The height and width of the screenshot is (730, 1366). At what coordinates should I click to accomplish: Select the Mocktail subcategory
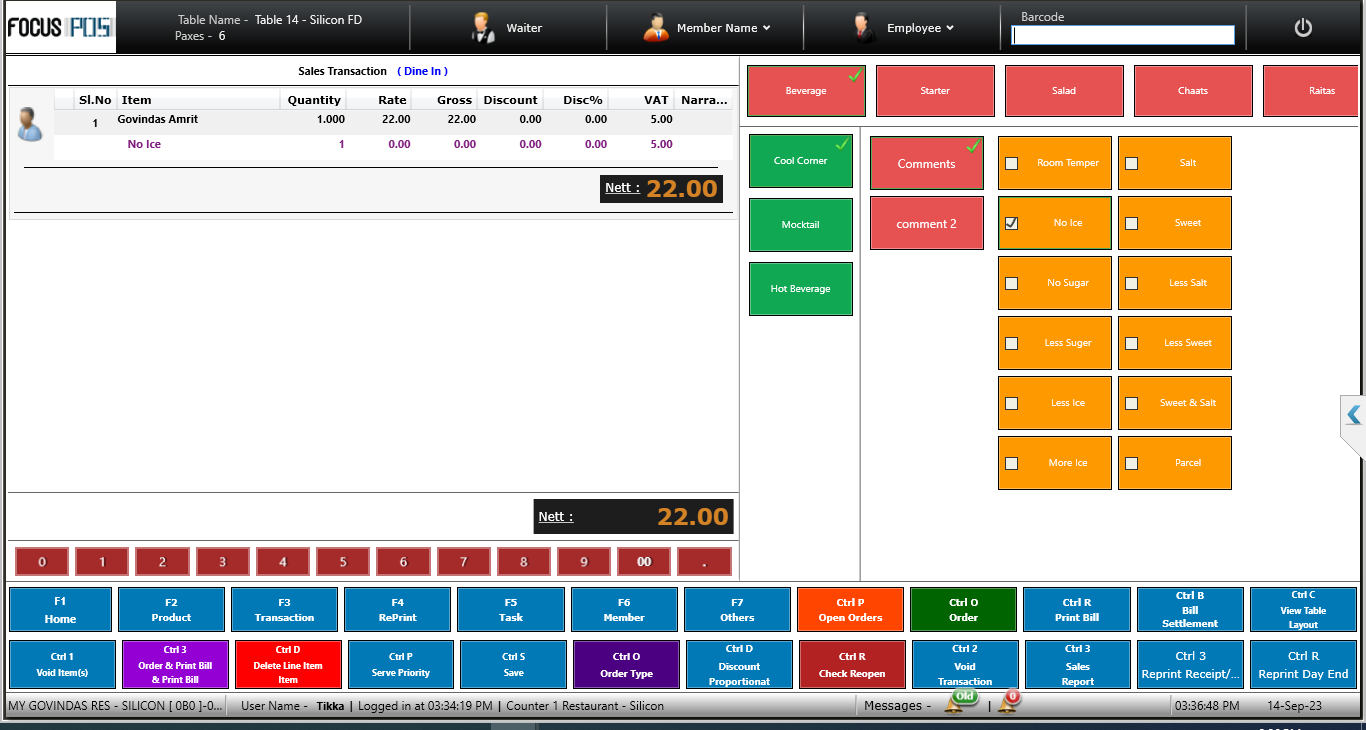(800, 225)
